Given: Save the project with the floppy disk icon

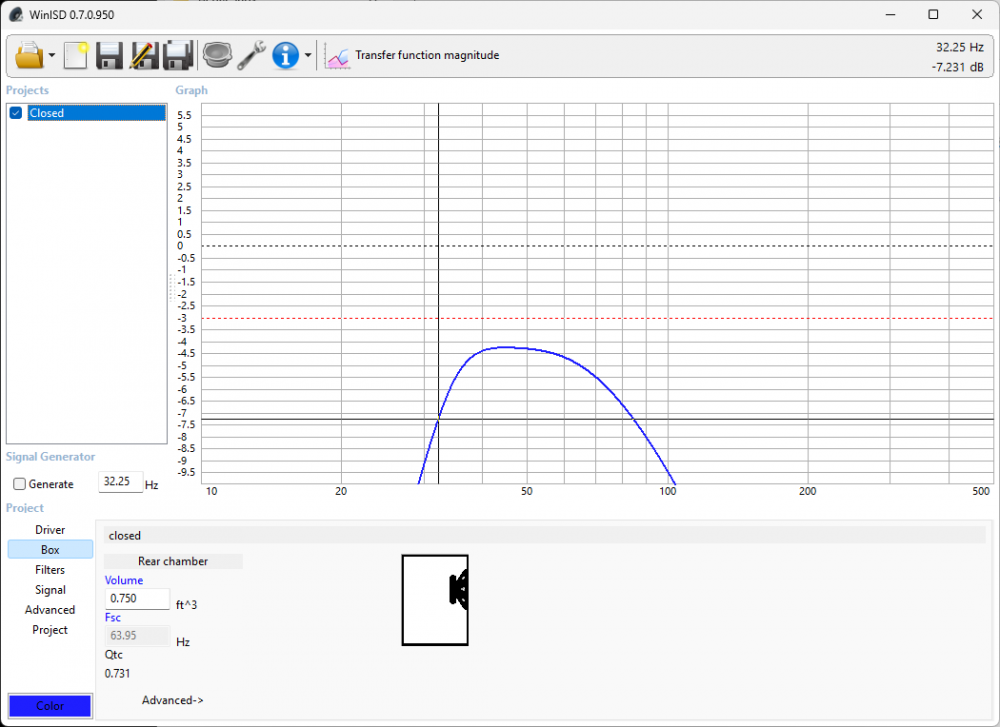Looking at the screenshot, I should pos(110,55).
